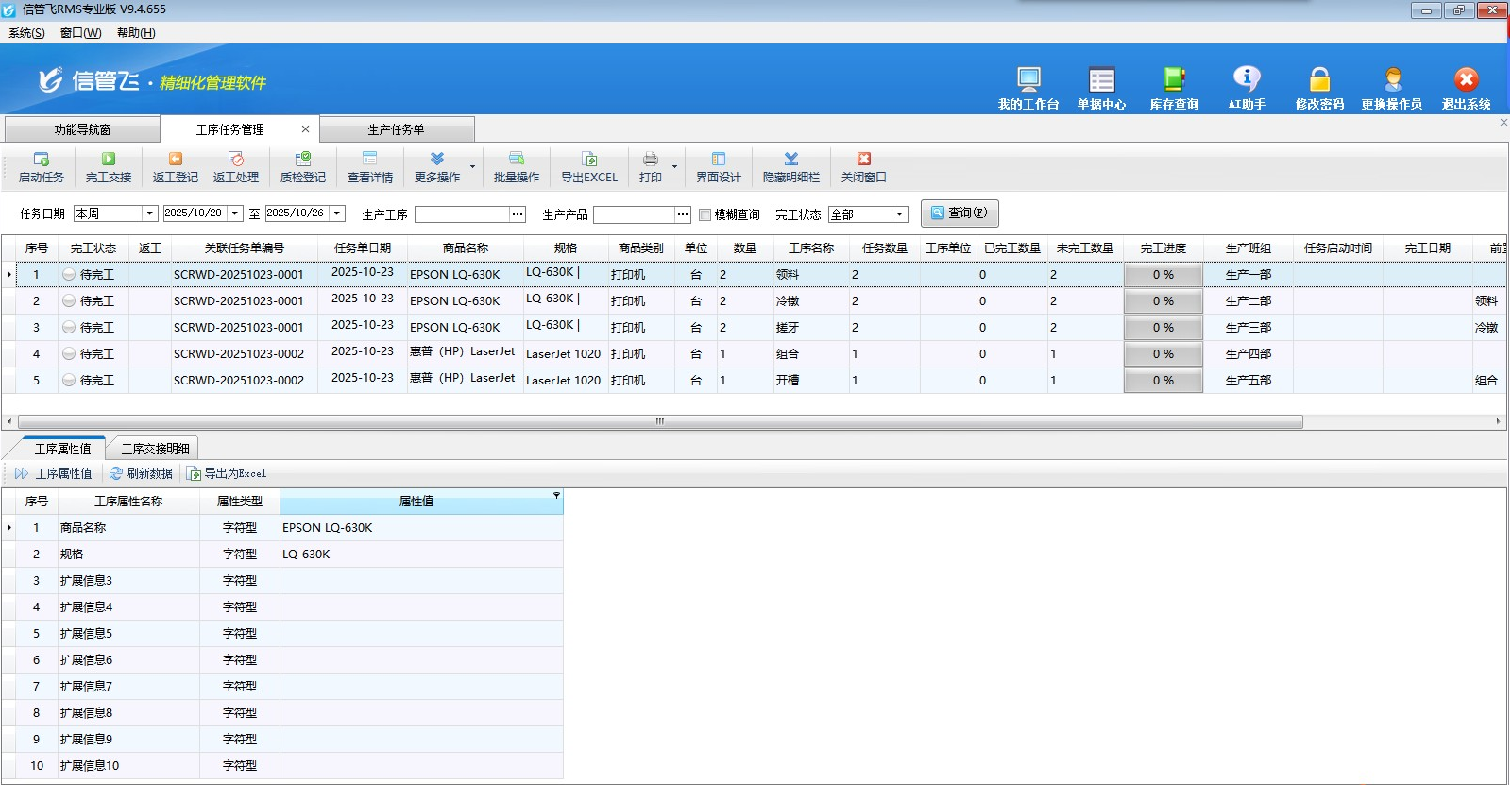Launch the AI助手 icon
This screenshot has height=785, width=1512.
click(x=1247, y=80)
